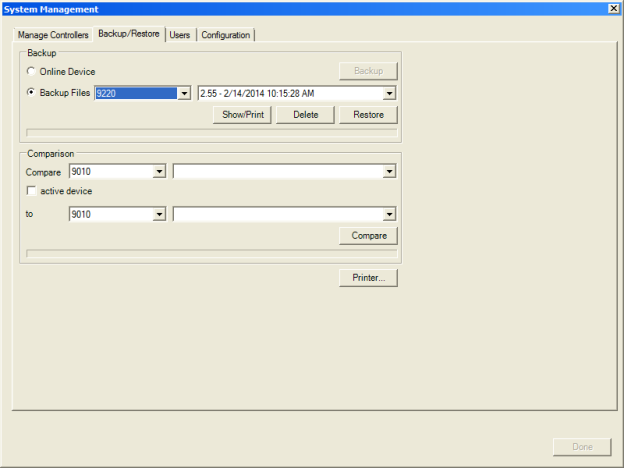The image size is (624, 468).
Task: Open the Compare device 9010 dropdown
Action: pyautogui.click(x=159, y=172)
